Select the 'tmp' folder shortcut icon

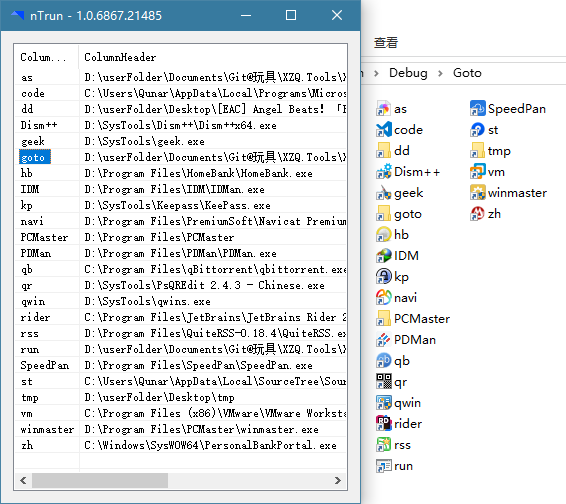tap(478, 151)
